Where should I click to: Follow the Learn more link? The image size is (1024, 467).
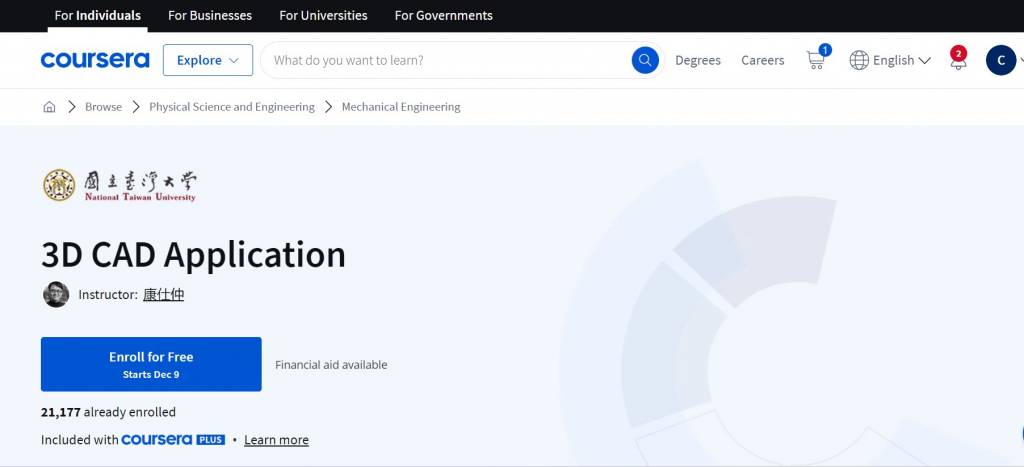pos(276,440)
